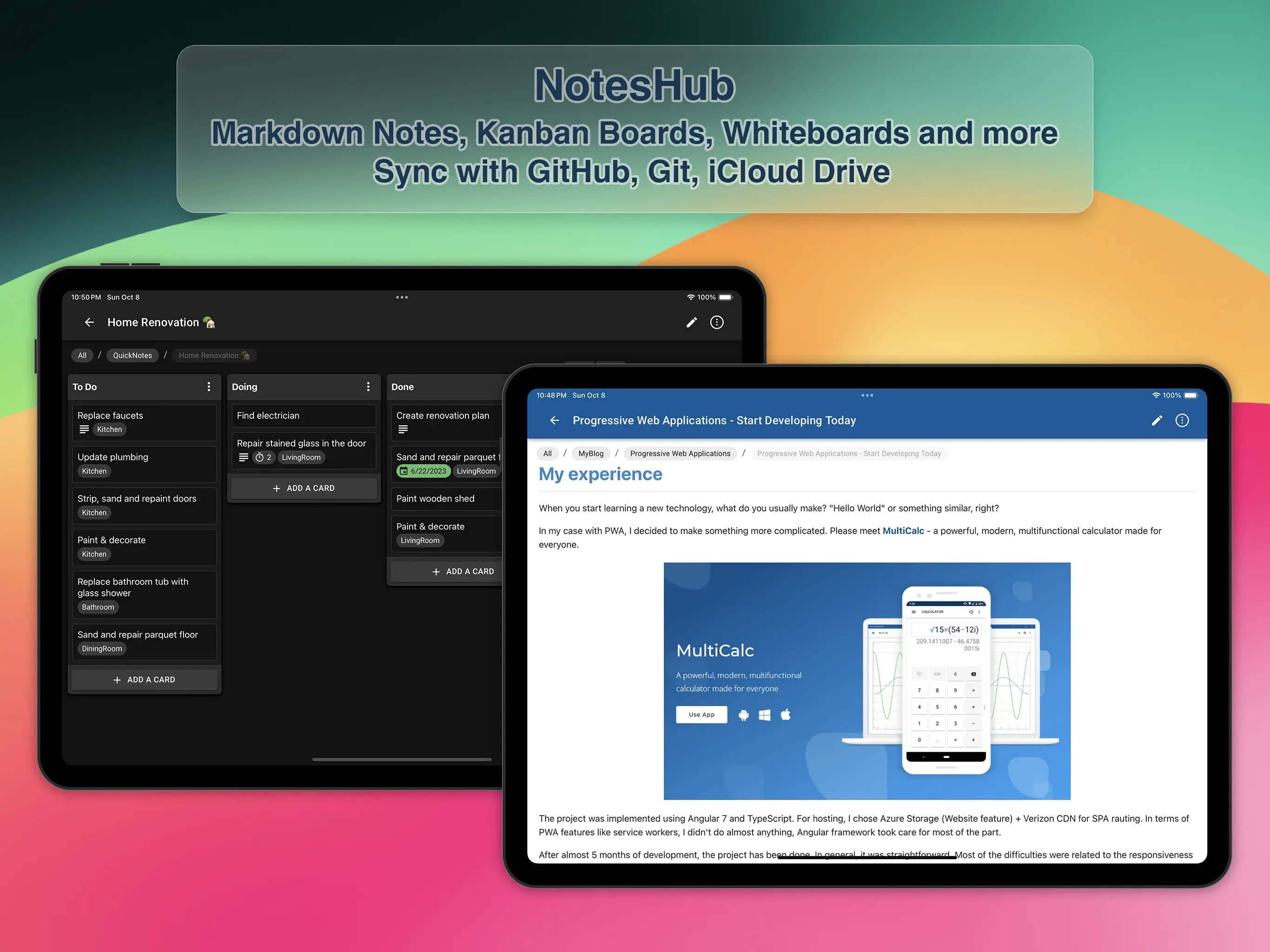Click pencil edit icon in blue note header
The image size is (1270, 952).
click(x=1157, y=420)
